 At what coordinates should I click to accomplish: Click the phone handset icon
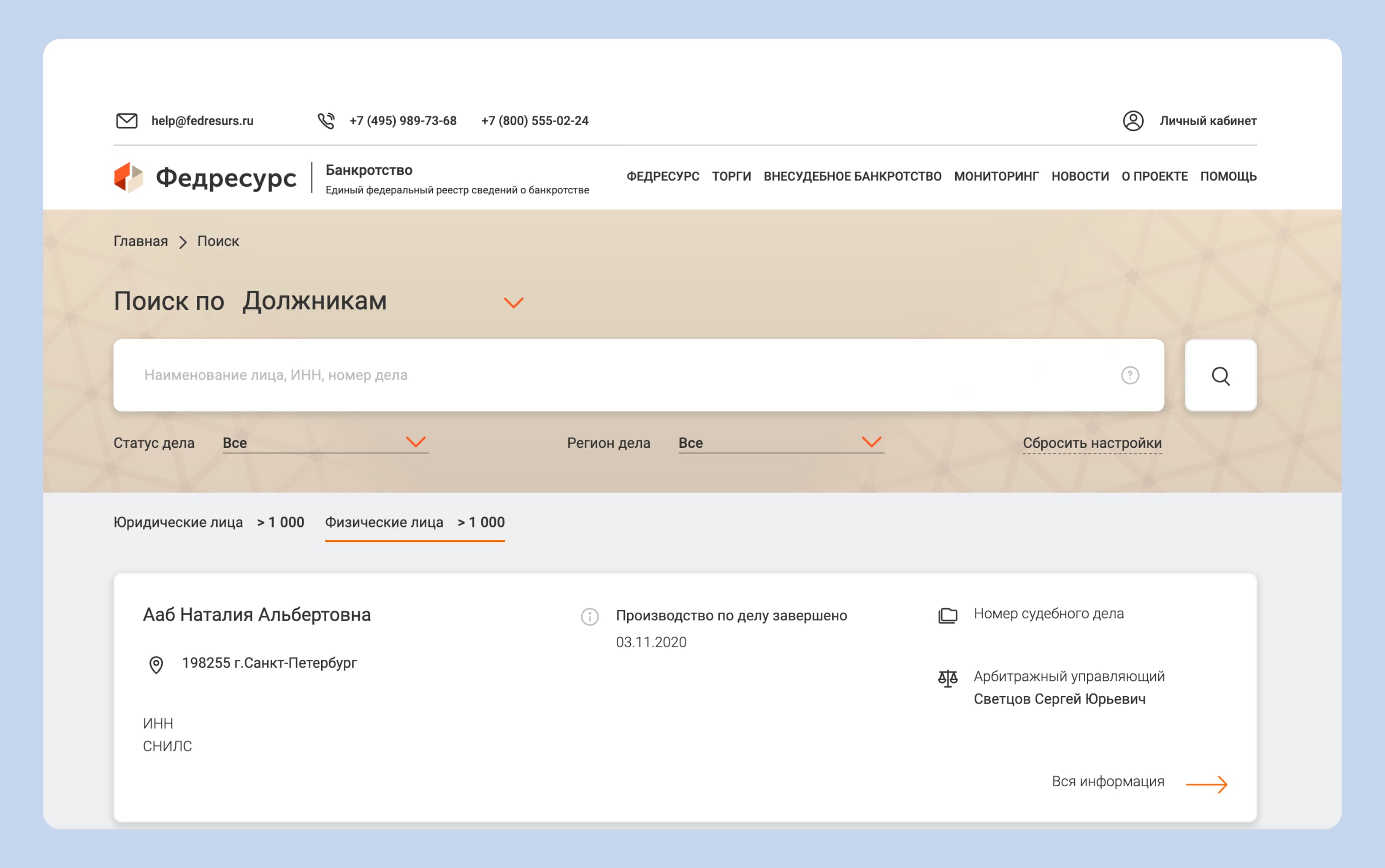pos(326,121)
